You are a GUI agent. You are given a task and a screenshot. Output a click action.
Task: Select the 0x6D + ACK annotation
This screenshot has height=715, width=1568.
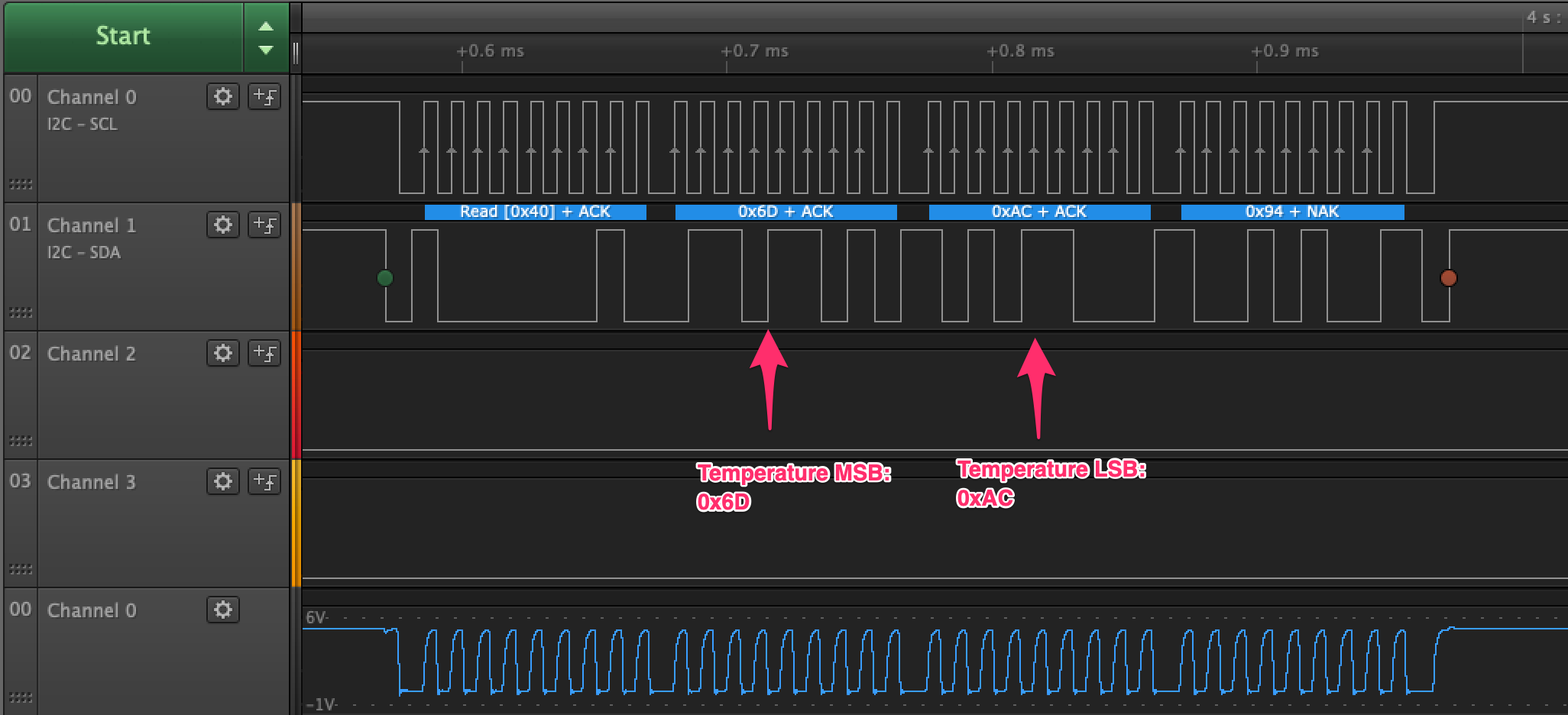[786, 212]
